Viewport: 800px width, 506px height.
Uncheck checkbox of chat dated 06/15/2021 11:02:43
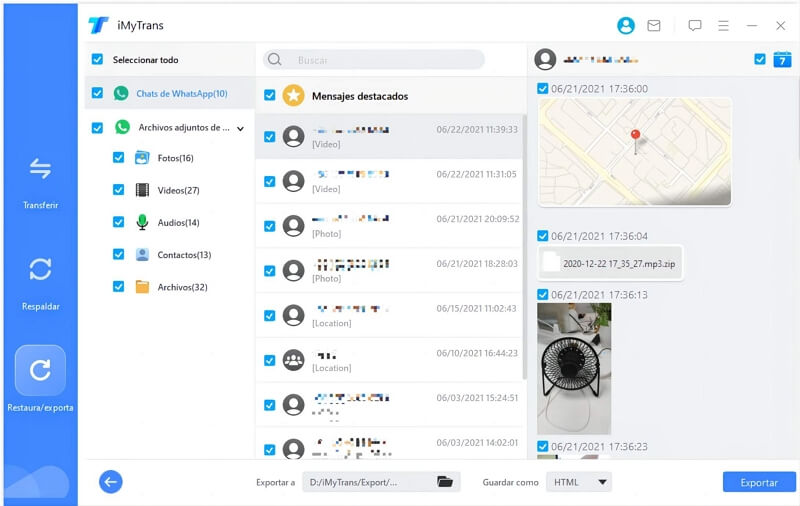[x=269, y=316]
